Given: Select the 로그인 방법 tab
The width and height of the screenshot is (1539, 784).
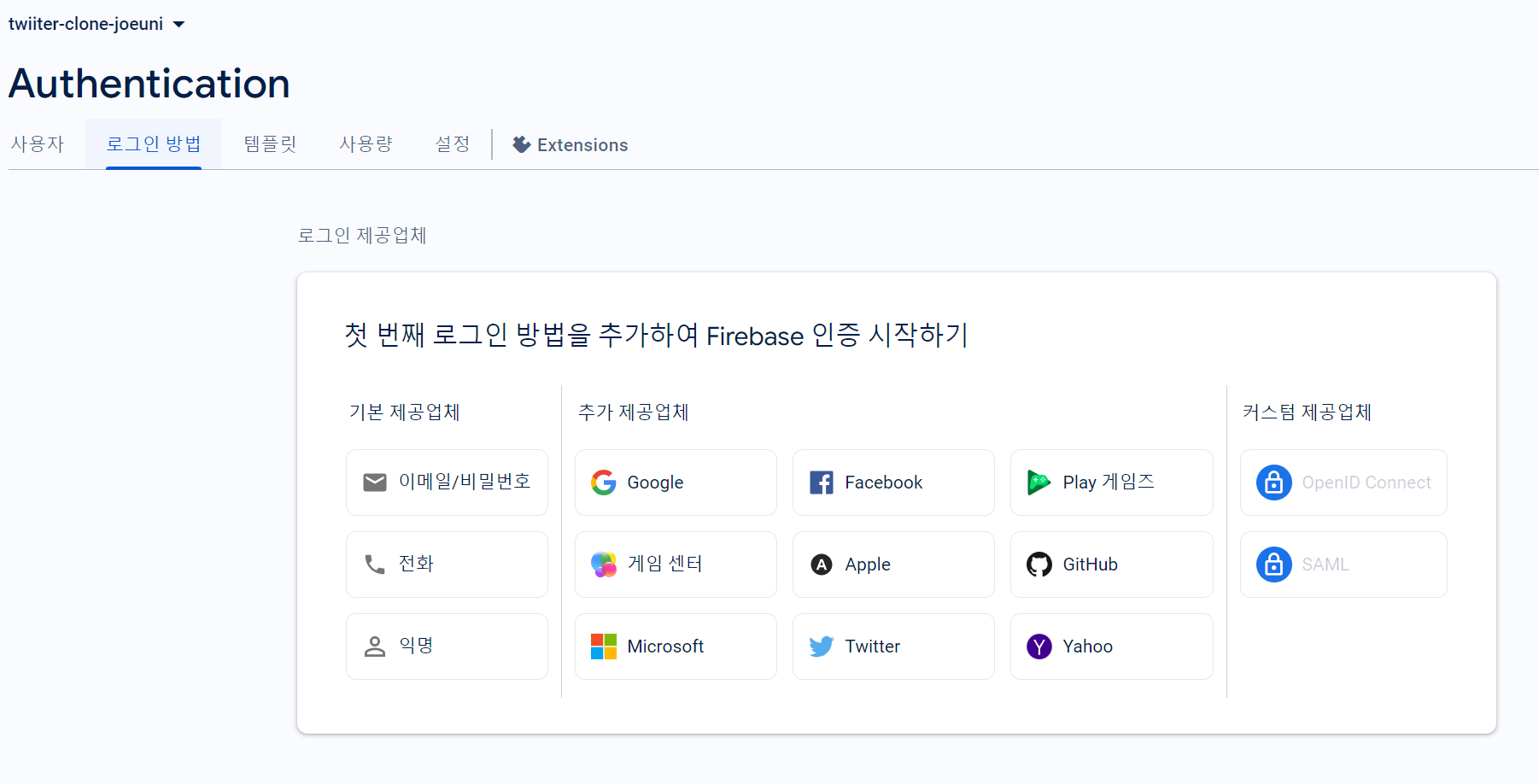Looking at the screenshot, I should pyautogui.click(x=154, y=144).
